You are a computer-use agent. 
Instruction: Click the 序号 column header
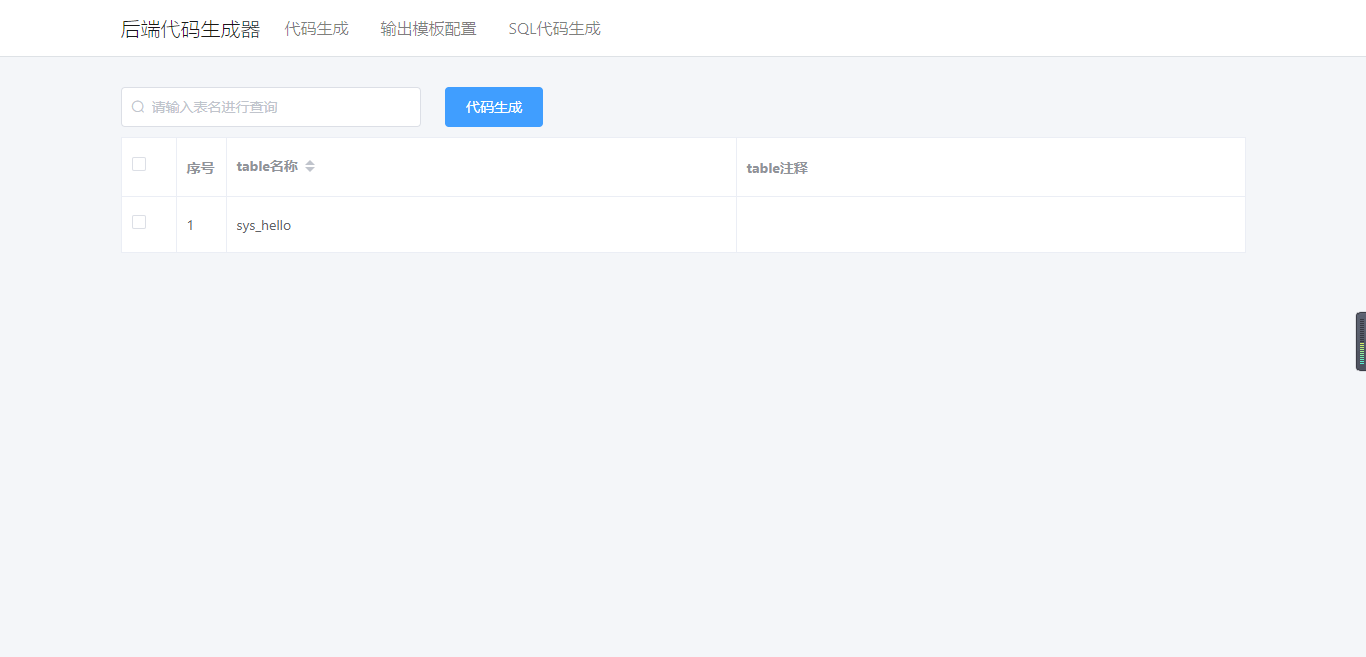tap(200, 168)
